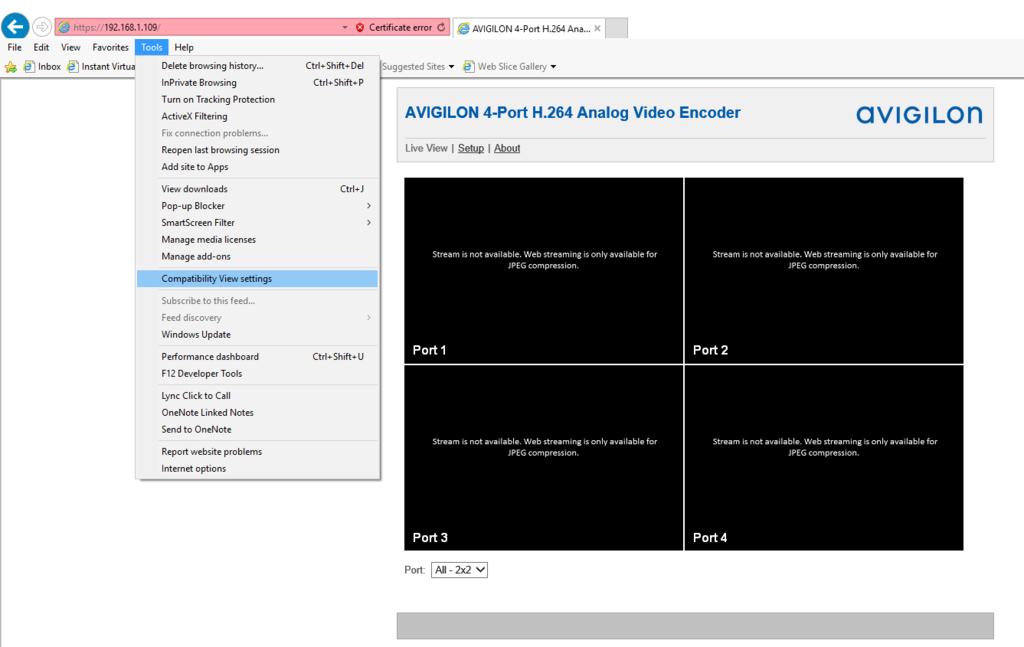Expand the address bar autocomplete dropdown arrow
Image resolution: width=1024 pixels, height=647 pixels.
(x=345, y=27)
